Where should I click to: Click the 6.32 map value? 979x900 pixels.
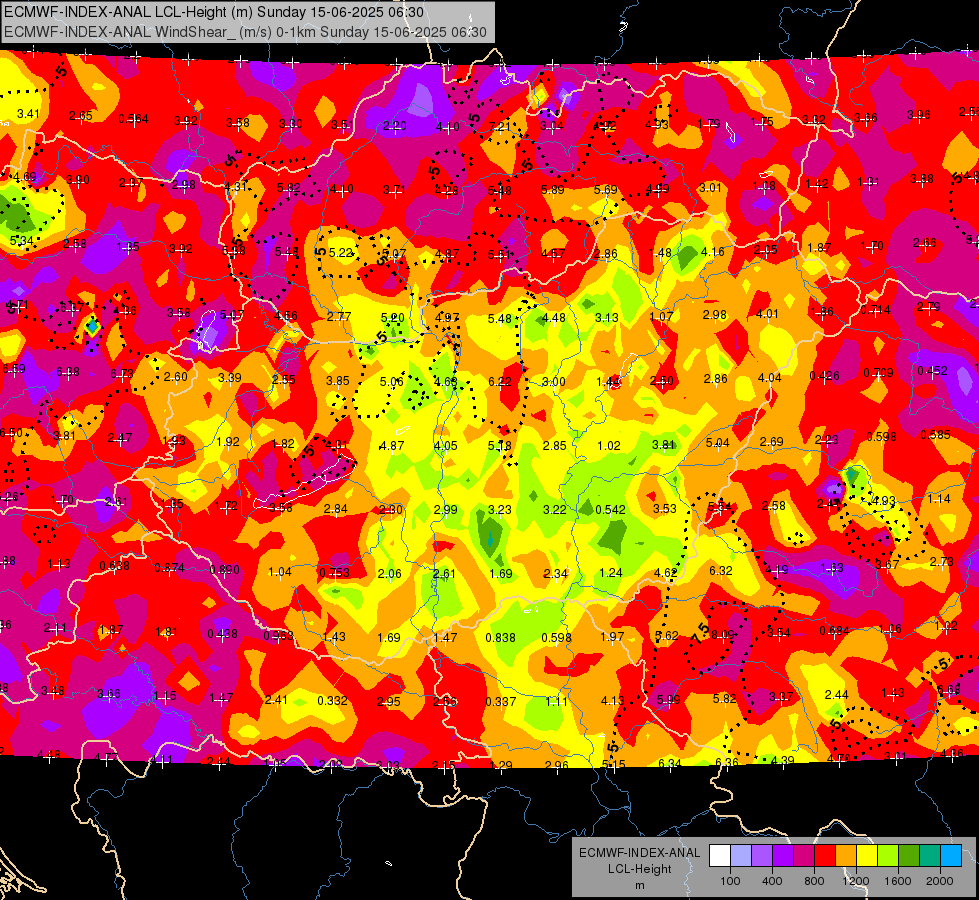(721, 571)
